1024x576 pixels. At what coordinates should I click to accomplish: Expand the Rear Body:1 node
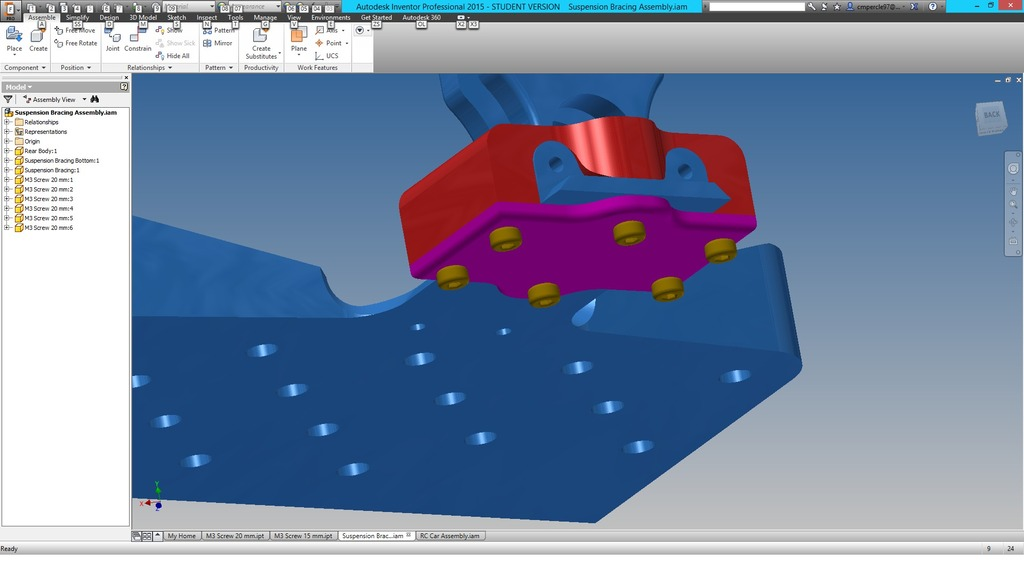[7, 151]
